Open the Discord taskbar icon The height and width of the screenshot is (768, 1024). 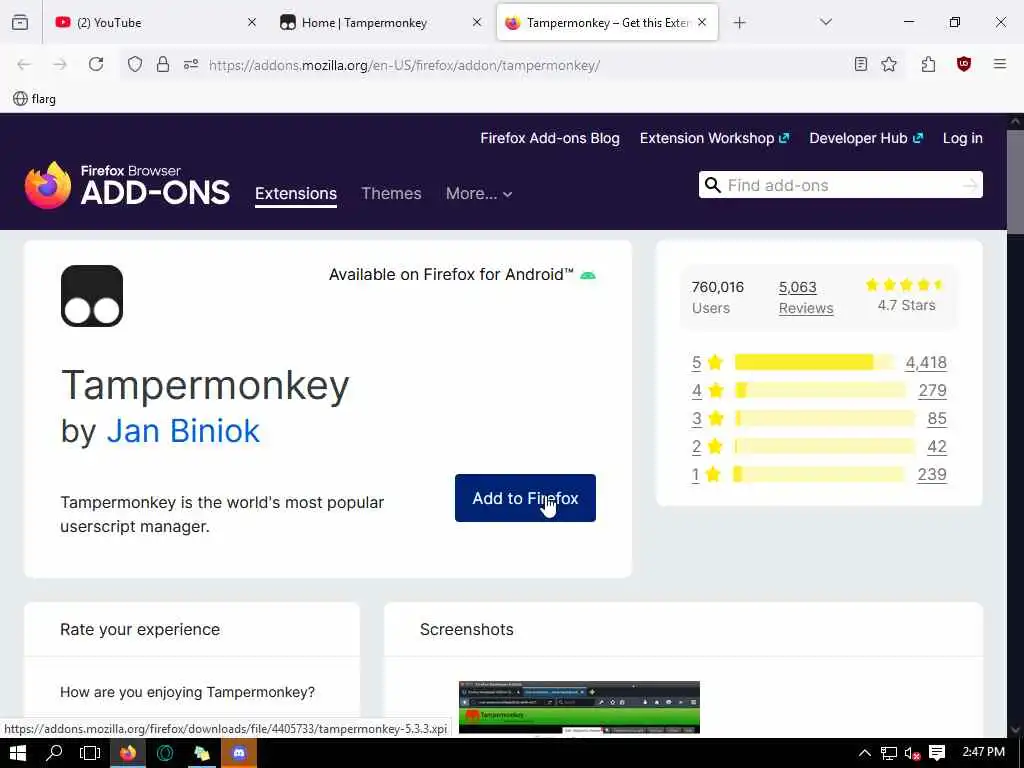[239, 753]
